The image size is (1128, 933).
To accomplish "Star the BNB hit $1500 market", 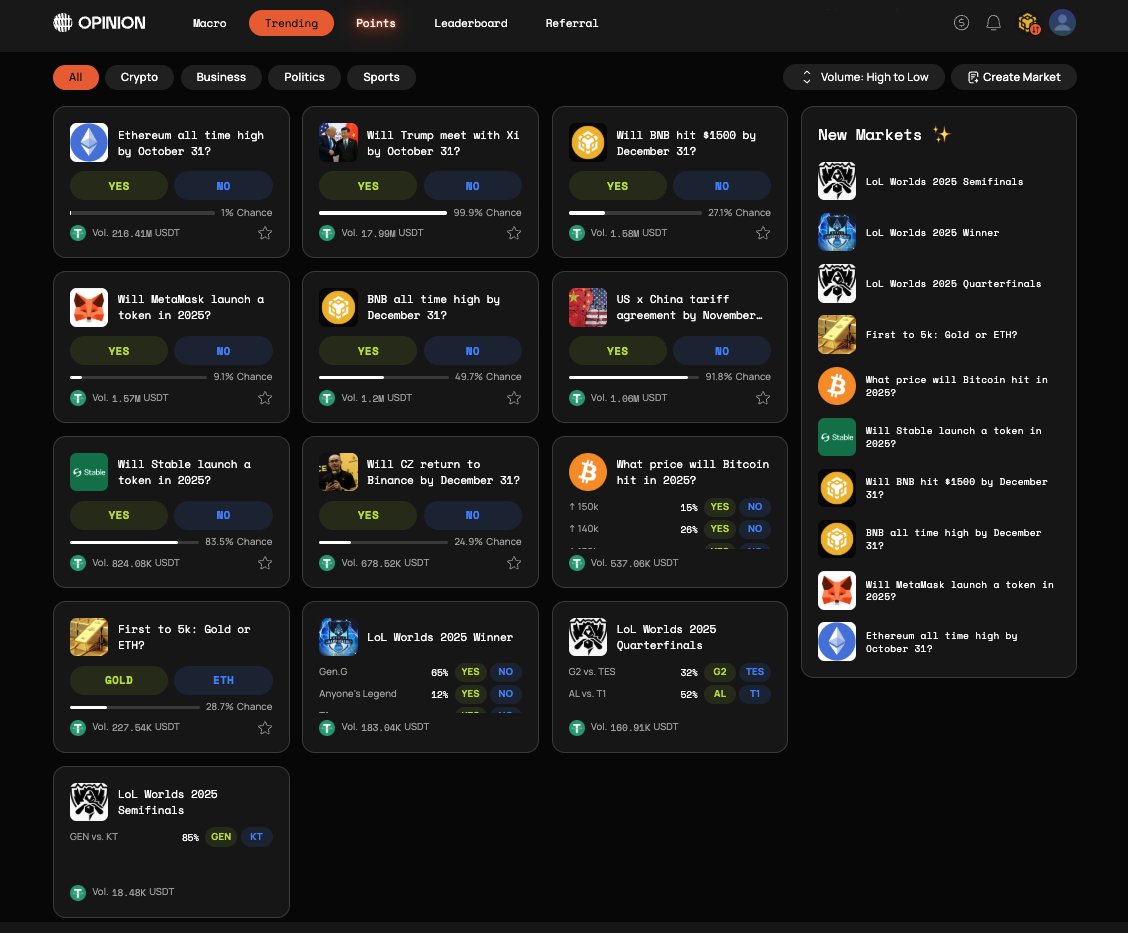I will click(763, 233).
